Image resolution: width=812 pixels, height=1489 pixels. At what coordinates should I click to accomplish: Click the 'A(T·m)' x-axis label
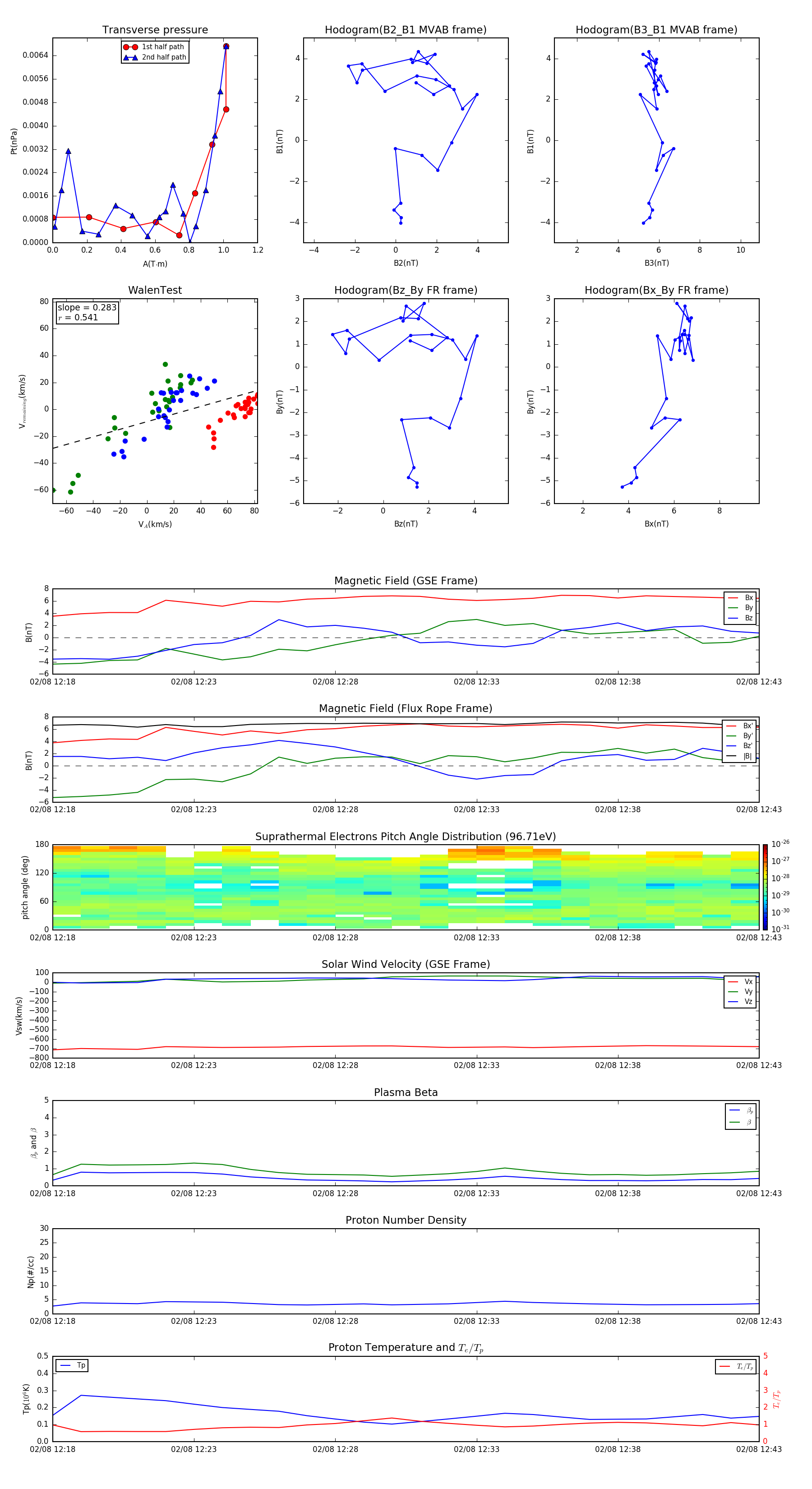click(x=155, y=264)
